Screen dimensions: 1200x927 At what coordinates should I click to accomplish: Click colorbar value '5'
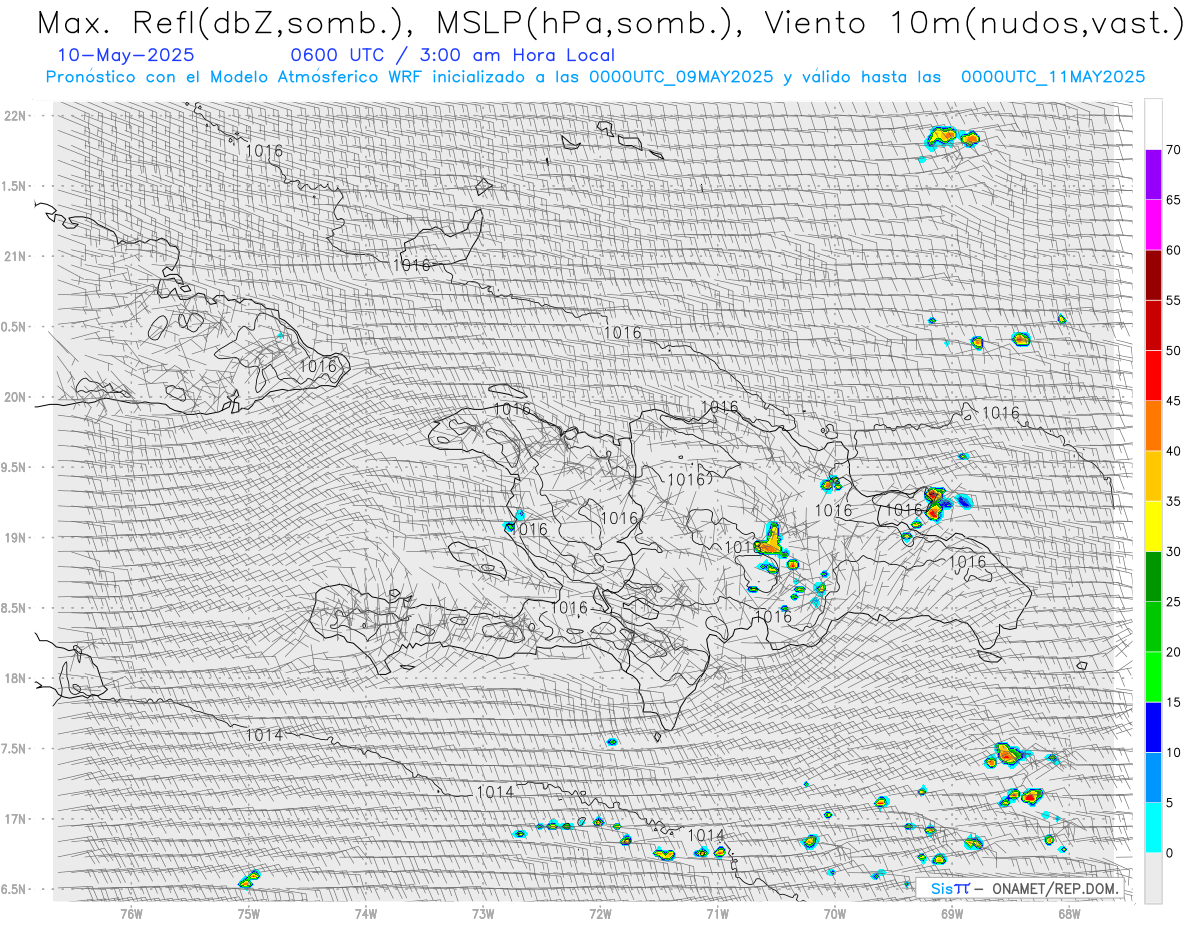pyautogui.click(x=1169, y=802)
